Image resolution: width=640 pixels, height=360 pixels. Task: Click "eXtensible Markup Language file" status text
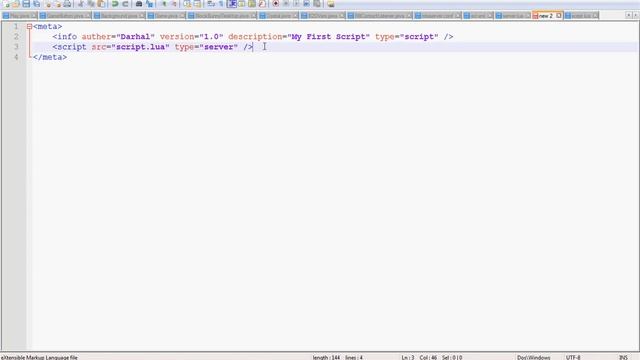39,357
